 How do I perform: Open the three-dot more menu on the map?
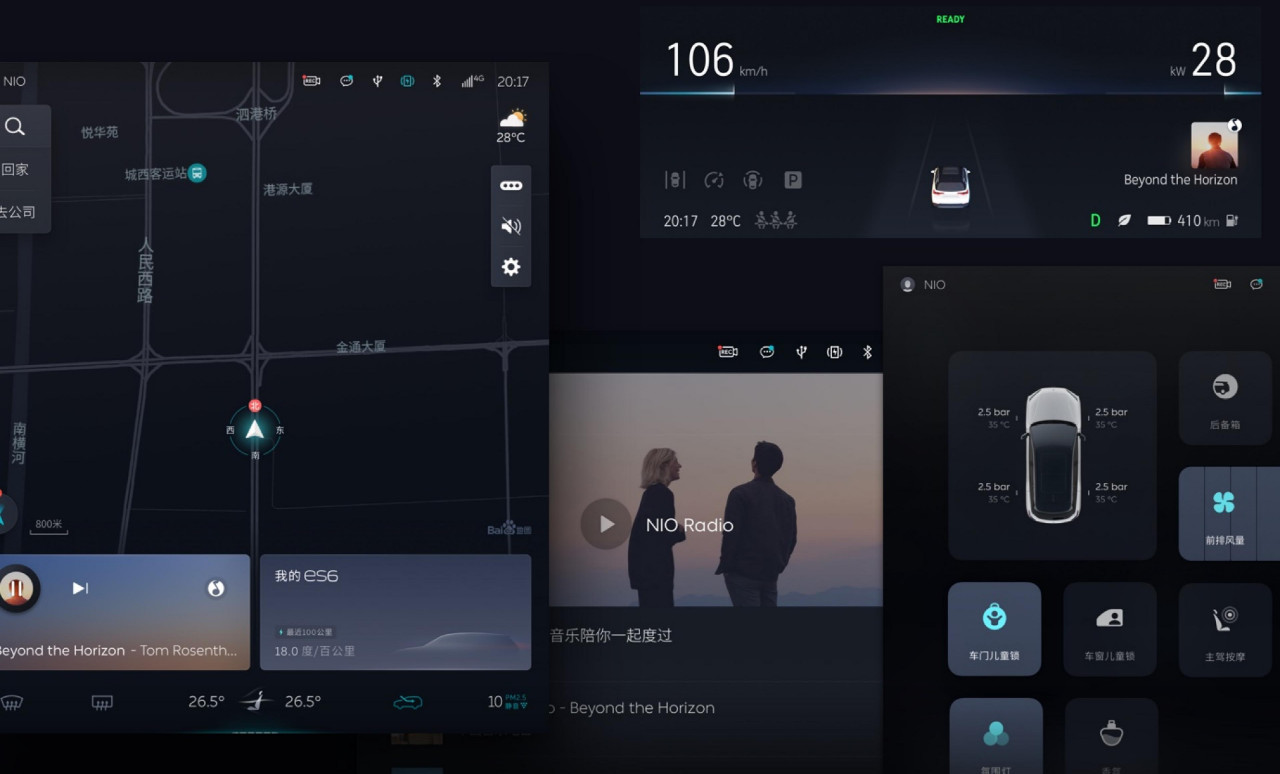pyautogui.click(x=511, y=186)
